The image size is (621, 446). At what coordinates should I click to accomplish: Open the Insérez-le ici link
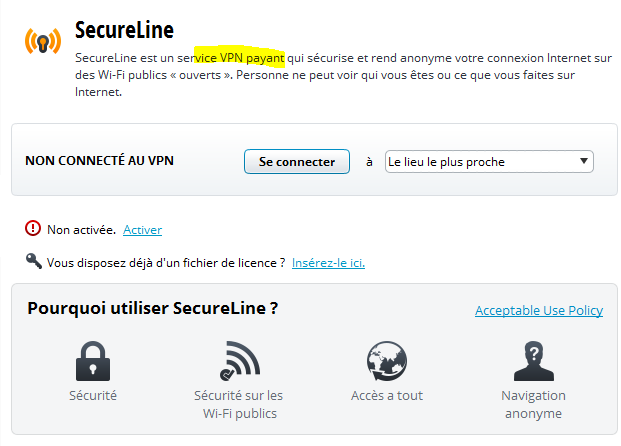click(x=328, y=263)
